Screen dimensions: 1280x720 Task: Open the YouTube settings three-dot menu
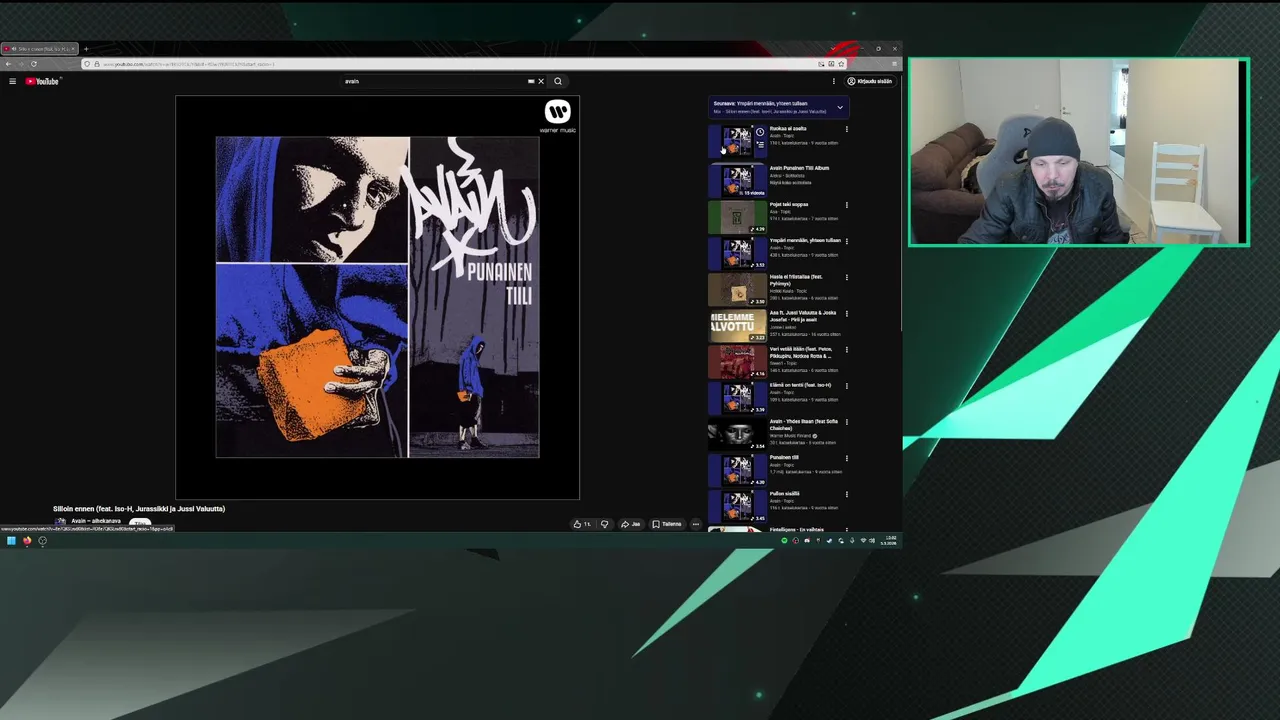pos(833,81)
